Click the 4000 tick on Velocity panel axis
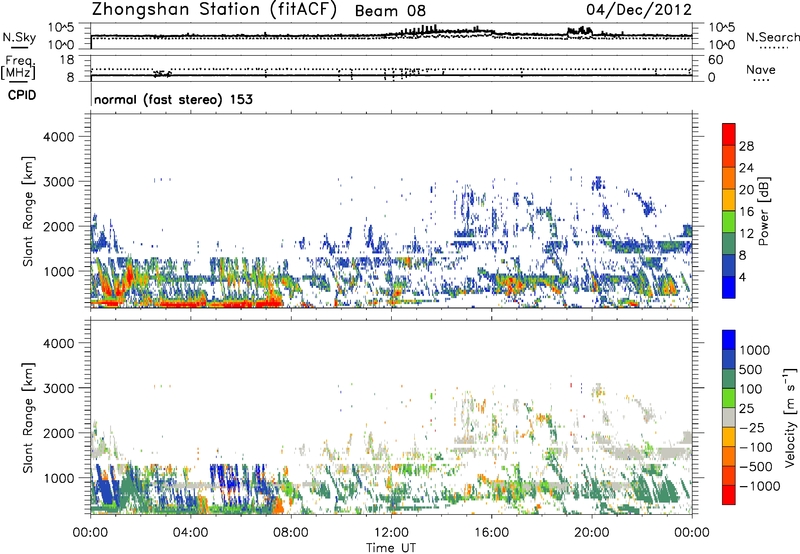This screenshot has height=554, width=800. click(x=58, y=344)
